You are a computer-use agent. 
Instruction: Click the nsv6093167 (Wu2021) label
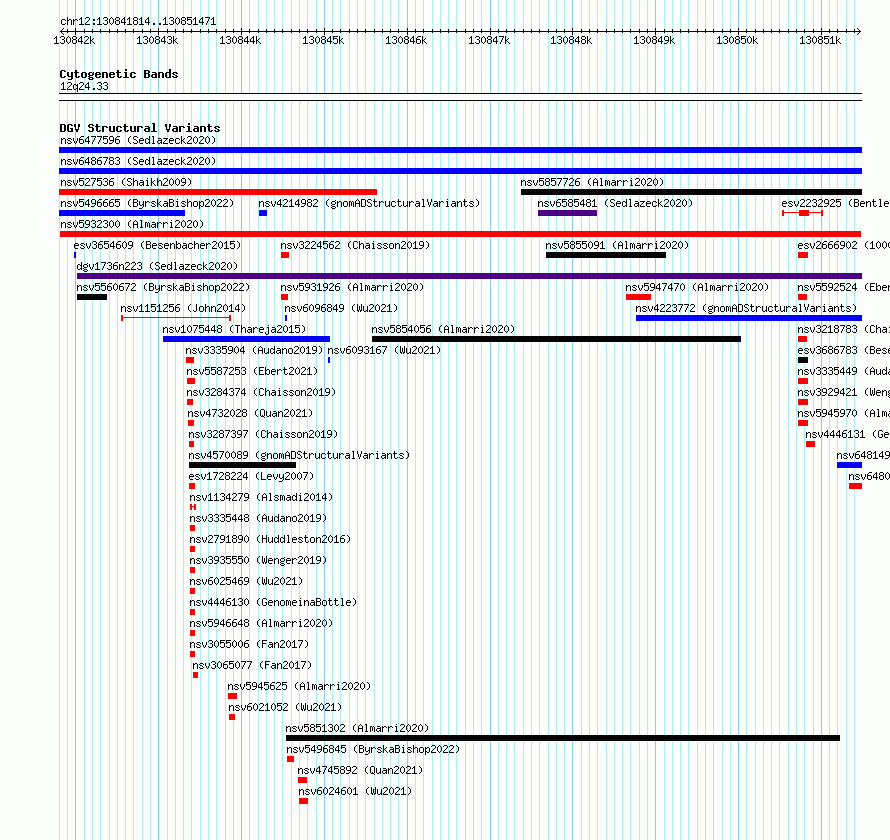click(x=384, y=350)
